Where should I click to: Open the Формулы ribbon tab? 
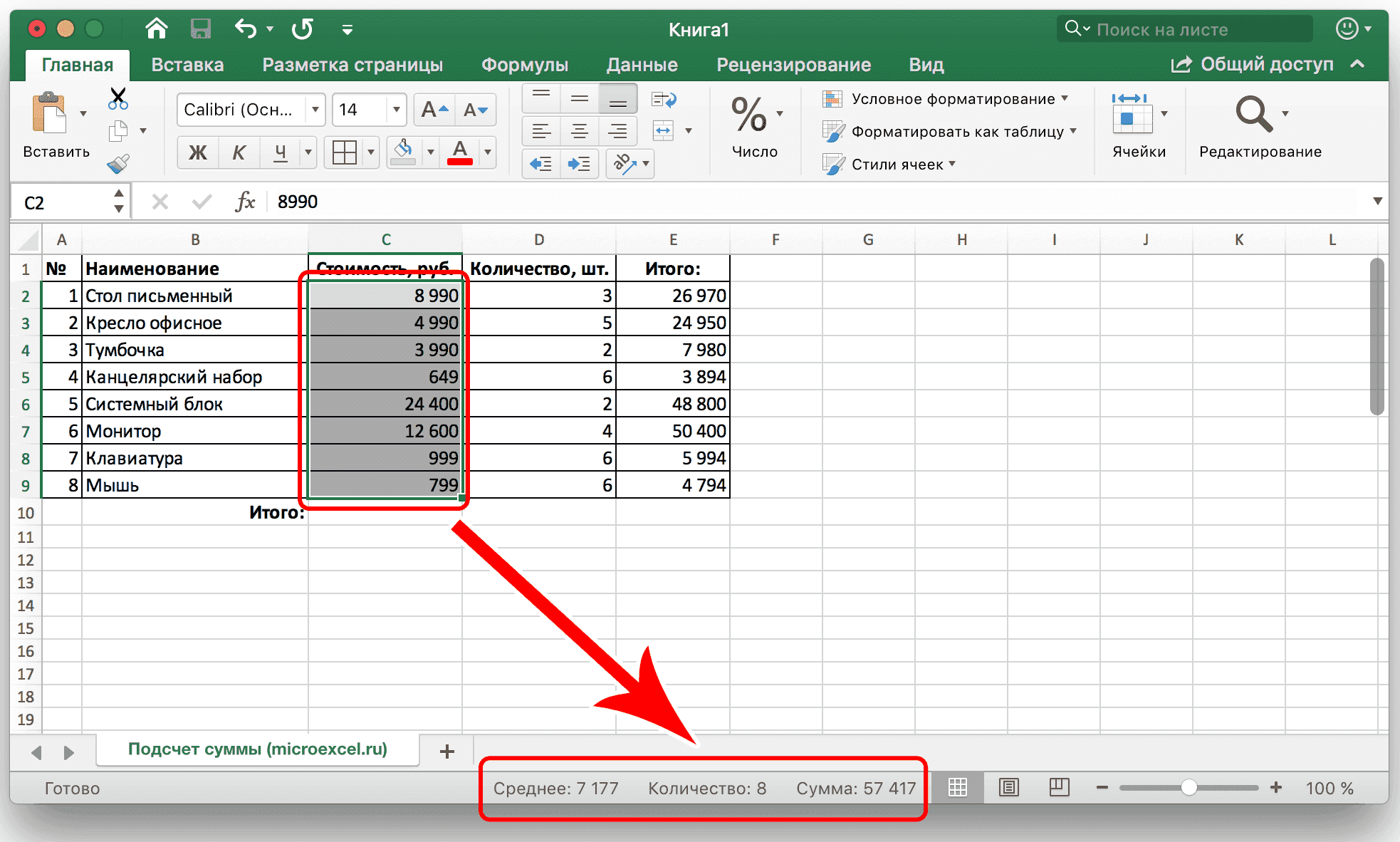524,65
